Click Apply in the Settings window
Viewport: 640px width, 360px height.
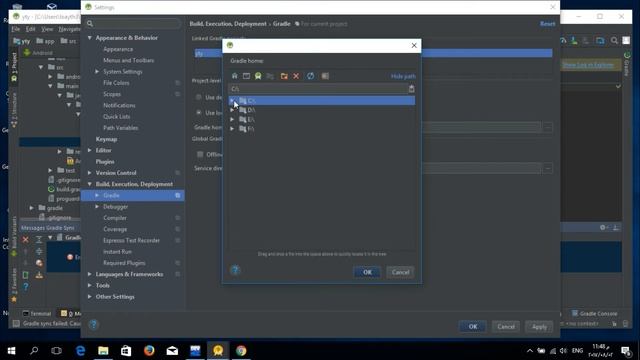pos(539,327)
